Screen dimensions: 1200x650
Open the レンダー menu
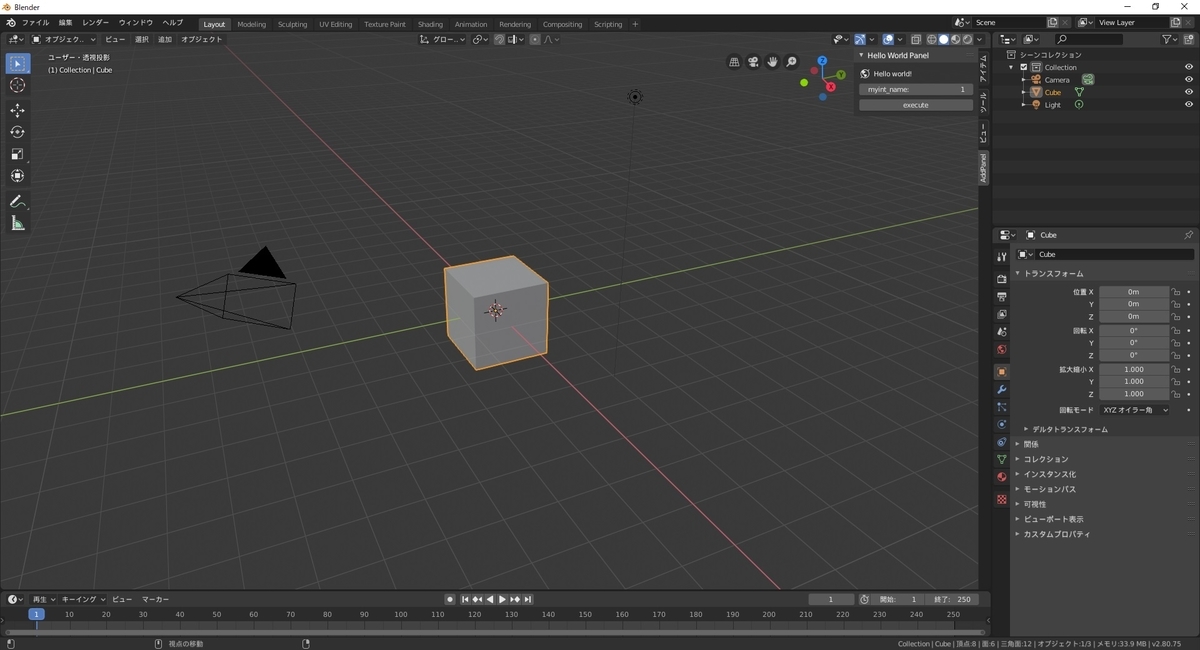tap(95, 22)
